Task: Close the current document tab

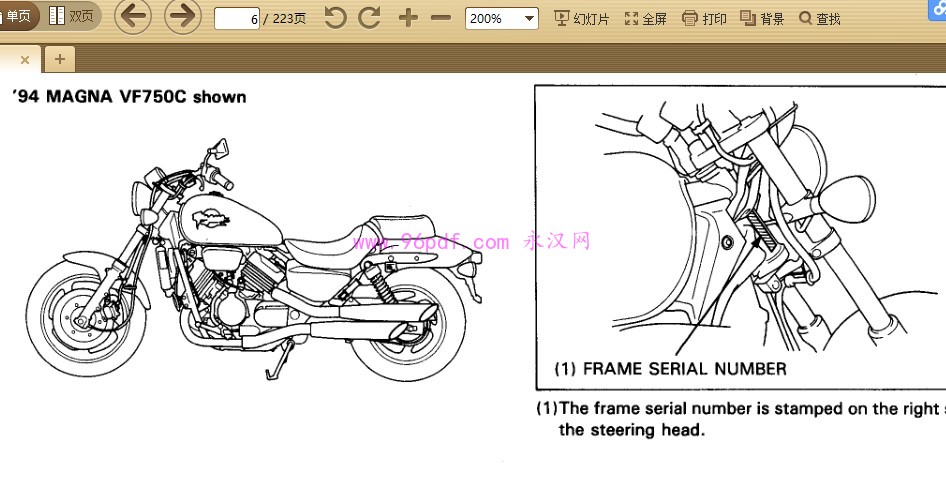Action: 25,60
